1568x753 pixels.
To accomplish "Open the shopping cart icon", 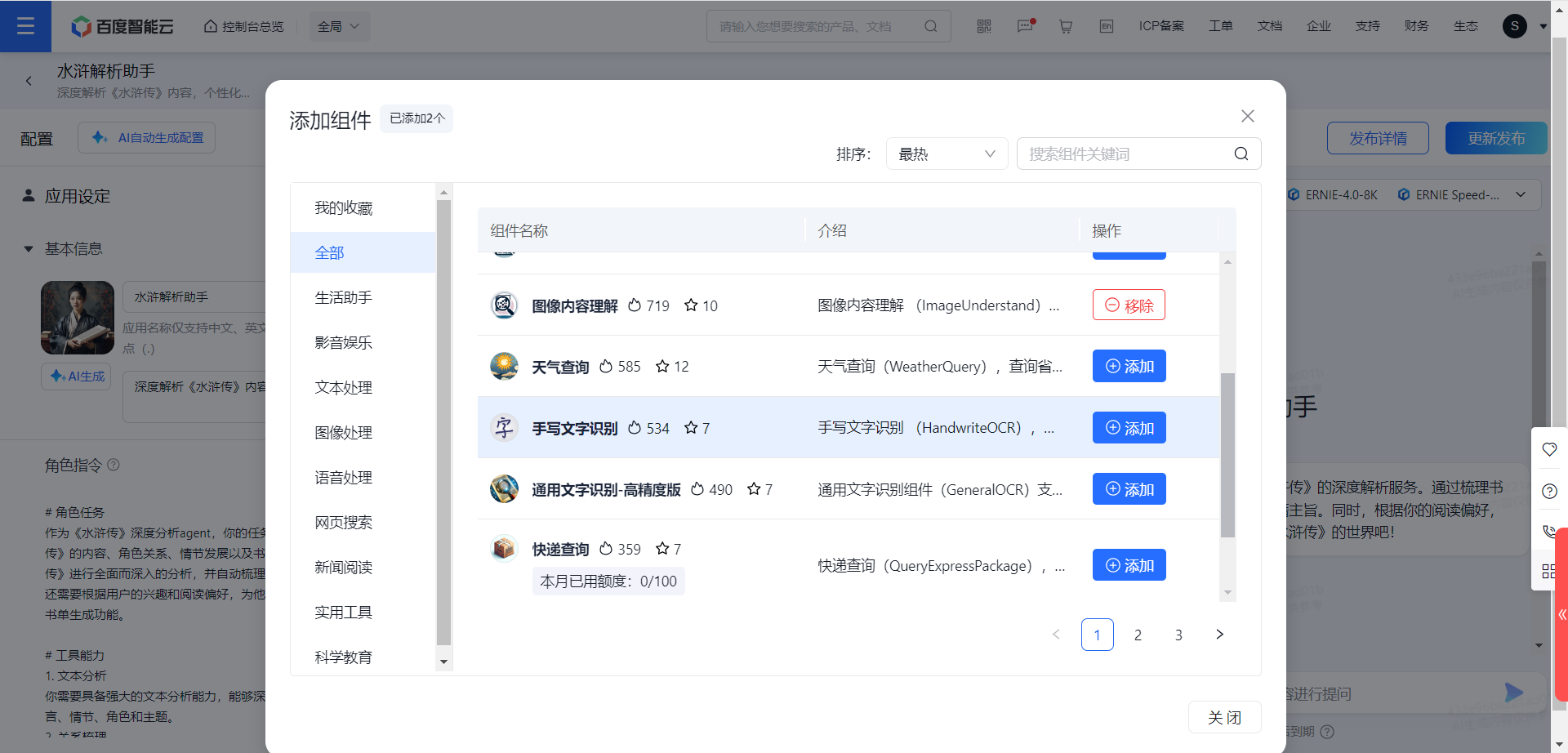I will [x=1066, y=26].
